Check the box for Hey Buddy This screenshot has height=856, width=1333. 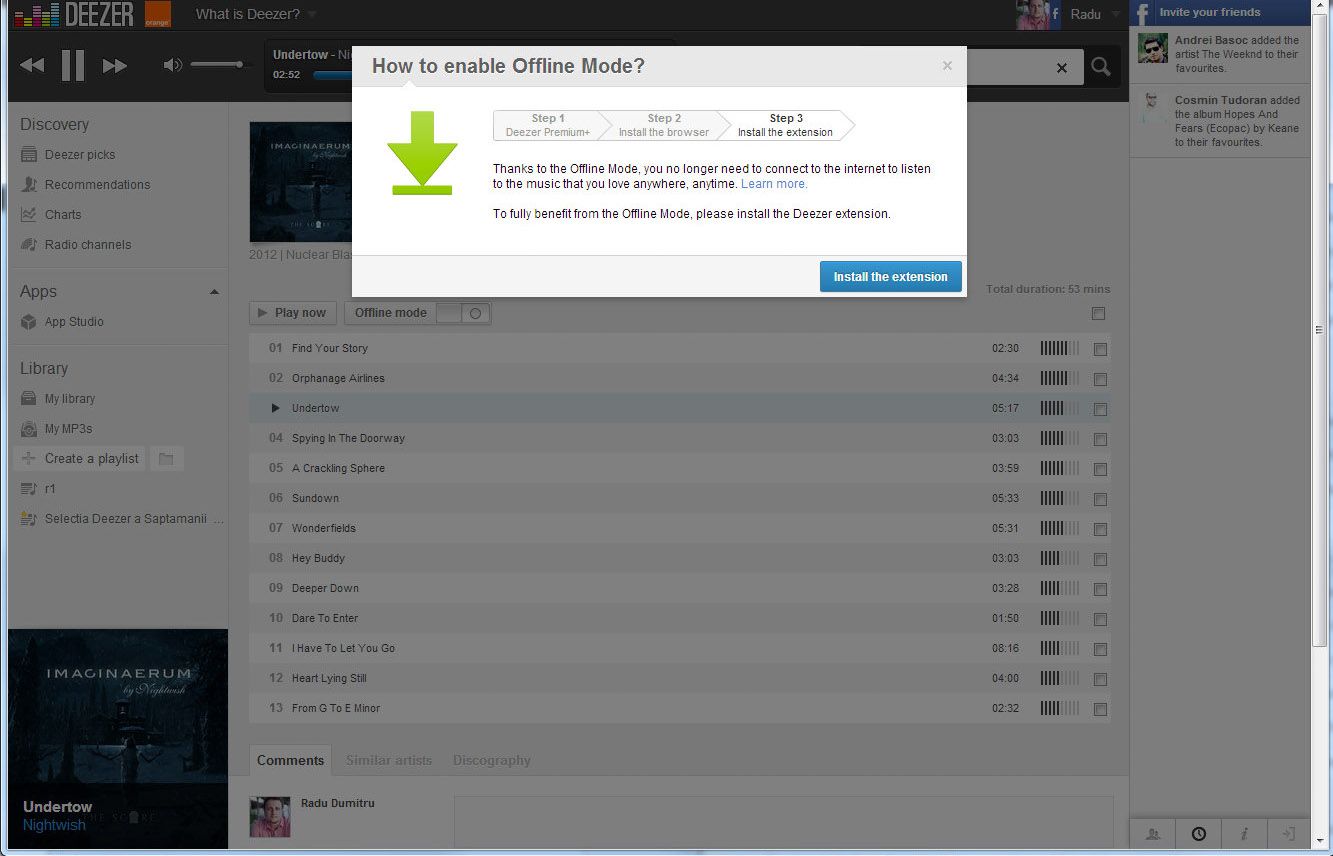tap(1100, 559)
